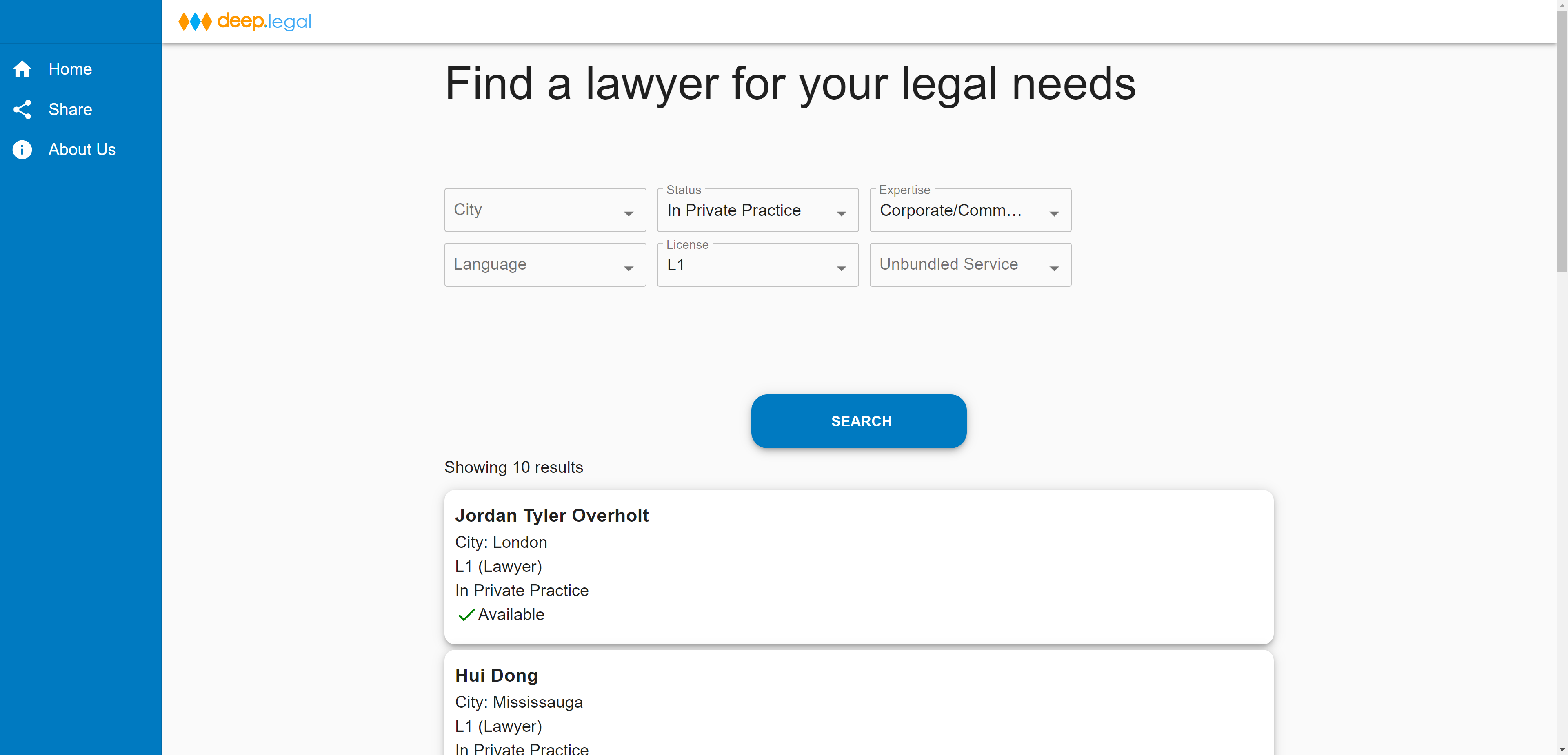Viewport: 1568px width, 755px height.
Task: Open the Language dropdown
Action: (545, 265)
